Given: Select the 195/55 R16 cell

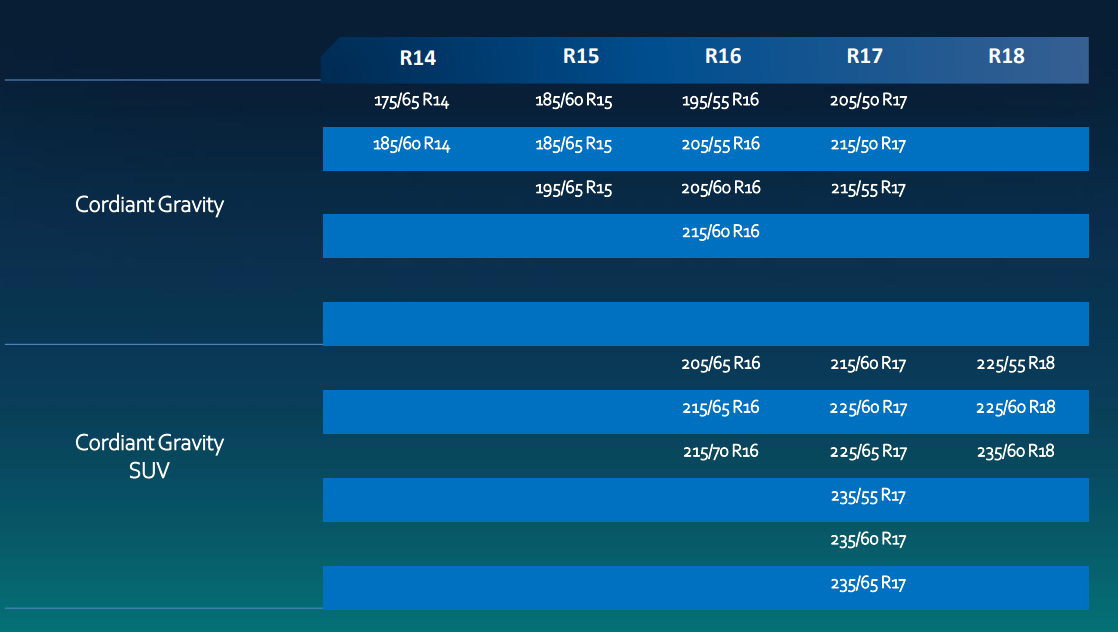Looking at the screenshot, I should tap(721, 101).
